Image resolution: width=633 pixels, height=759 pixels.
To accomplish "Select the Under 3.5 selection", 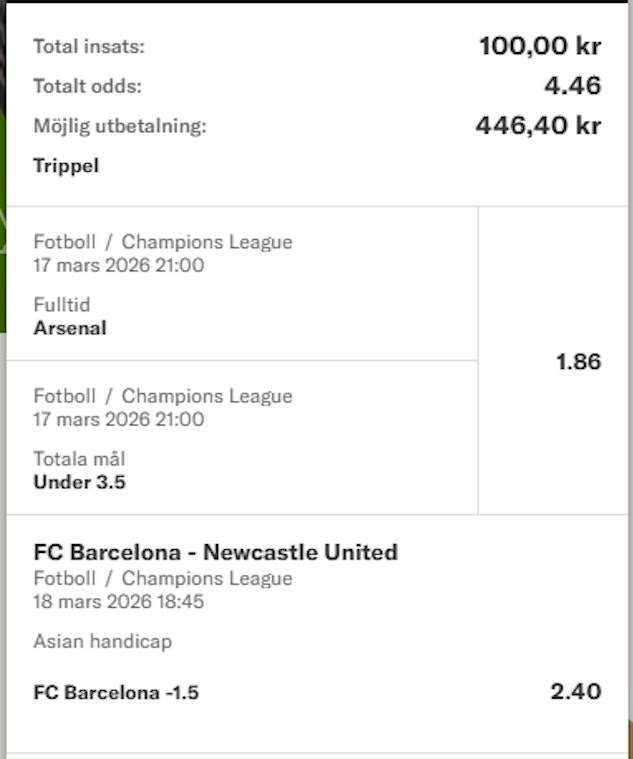I will point(80,482).
